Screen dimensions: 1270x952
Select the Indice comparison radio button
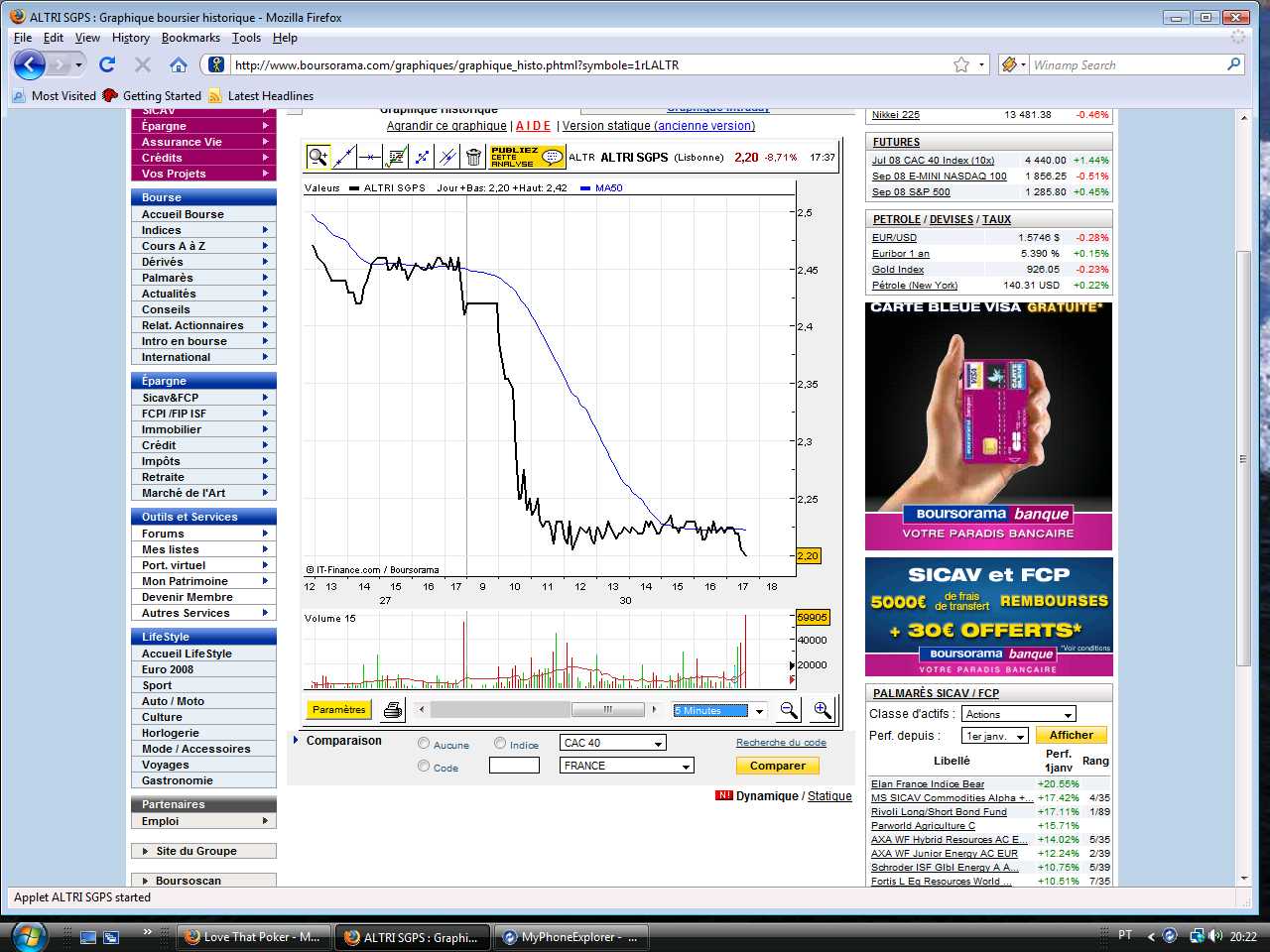[x=500, y=744]
